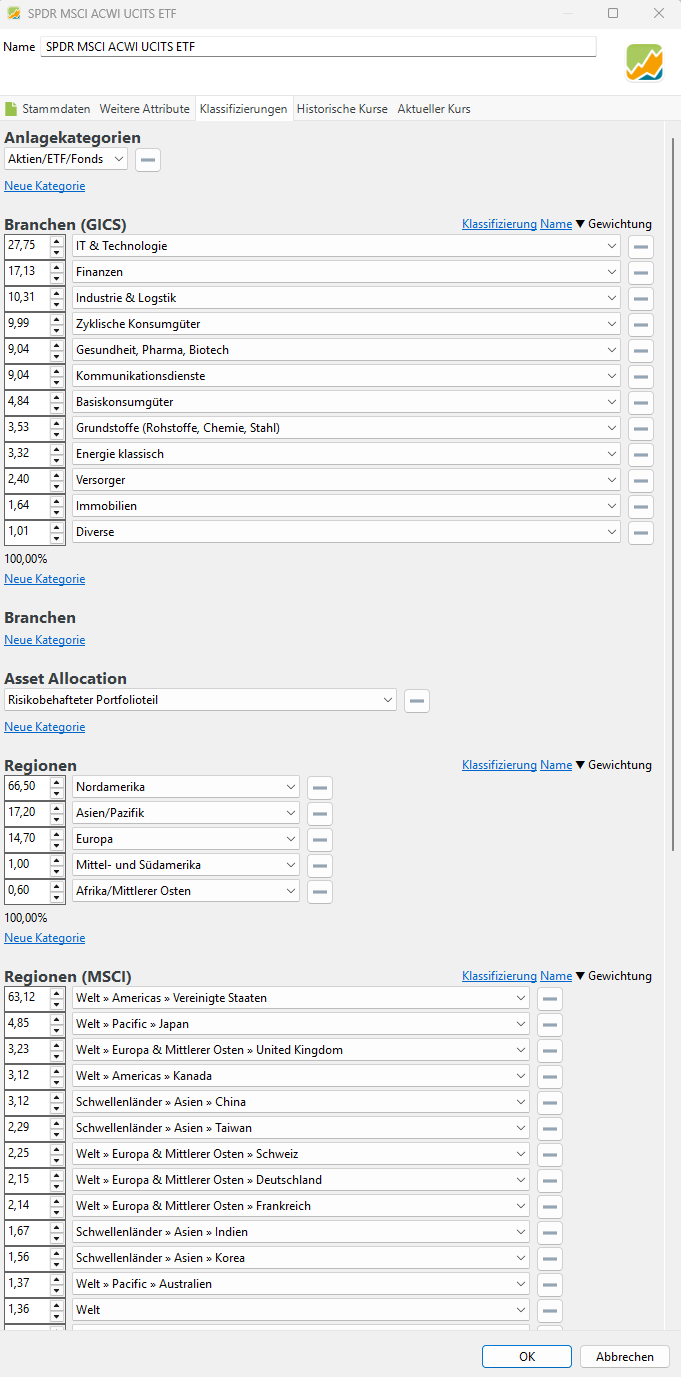Confirm changes with the OK button
Screen dimensions: 681x1377
(527, 1356)
